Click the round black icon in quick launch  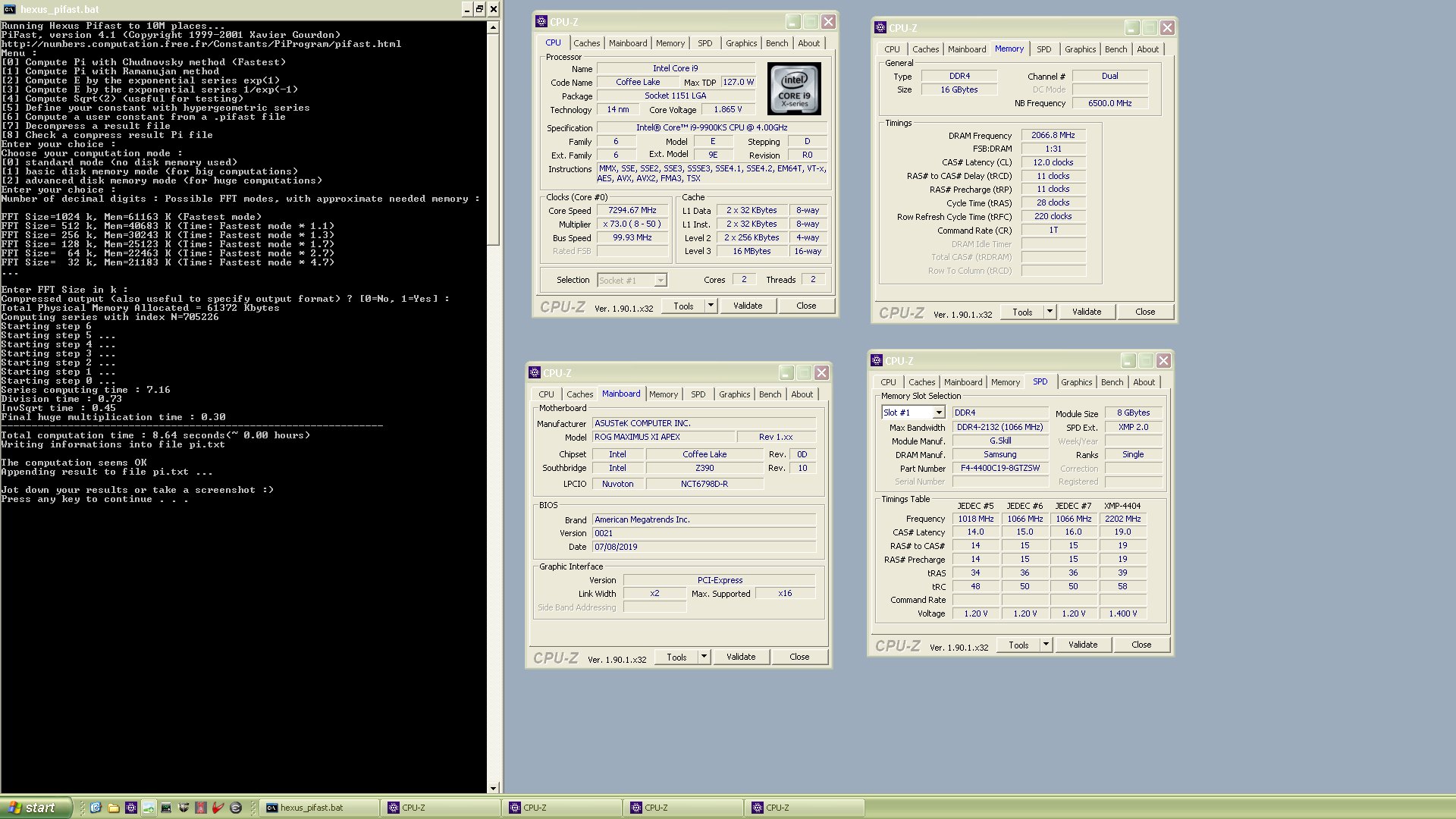coord(236,808)
